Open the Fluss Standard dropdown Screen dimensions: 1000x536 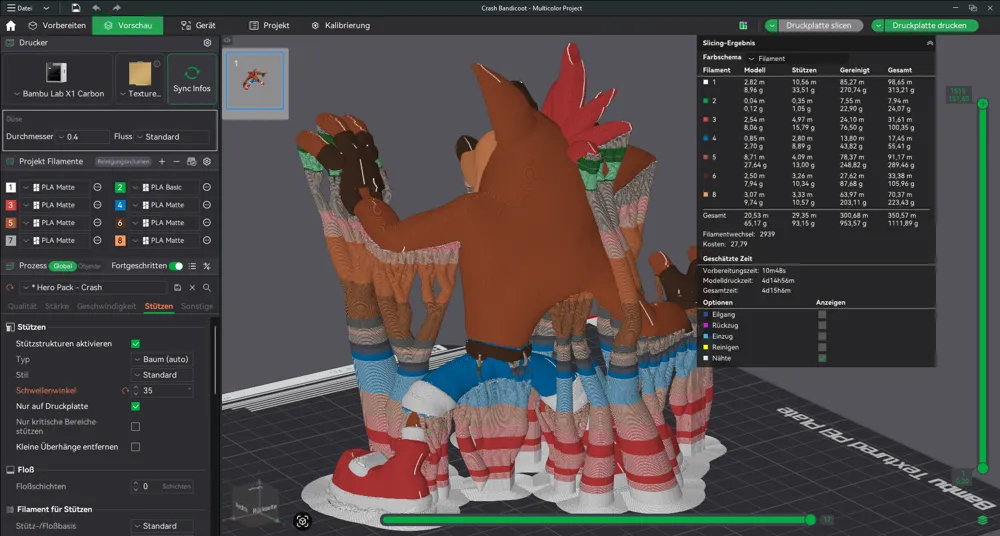tap(172, 137)
